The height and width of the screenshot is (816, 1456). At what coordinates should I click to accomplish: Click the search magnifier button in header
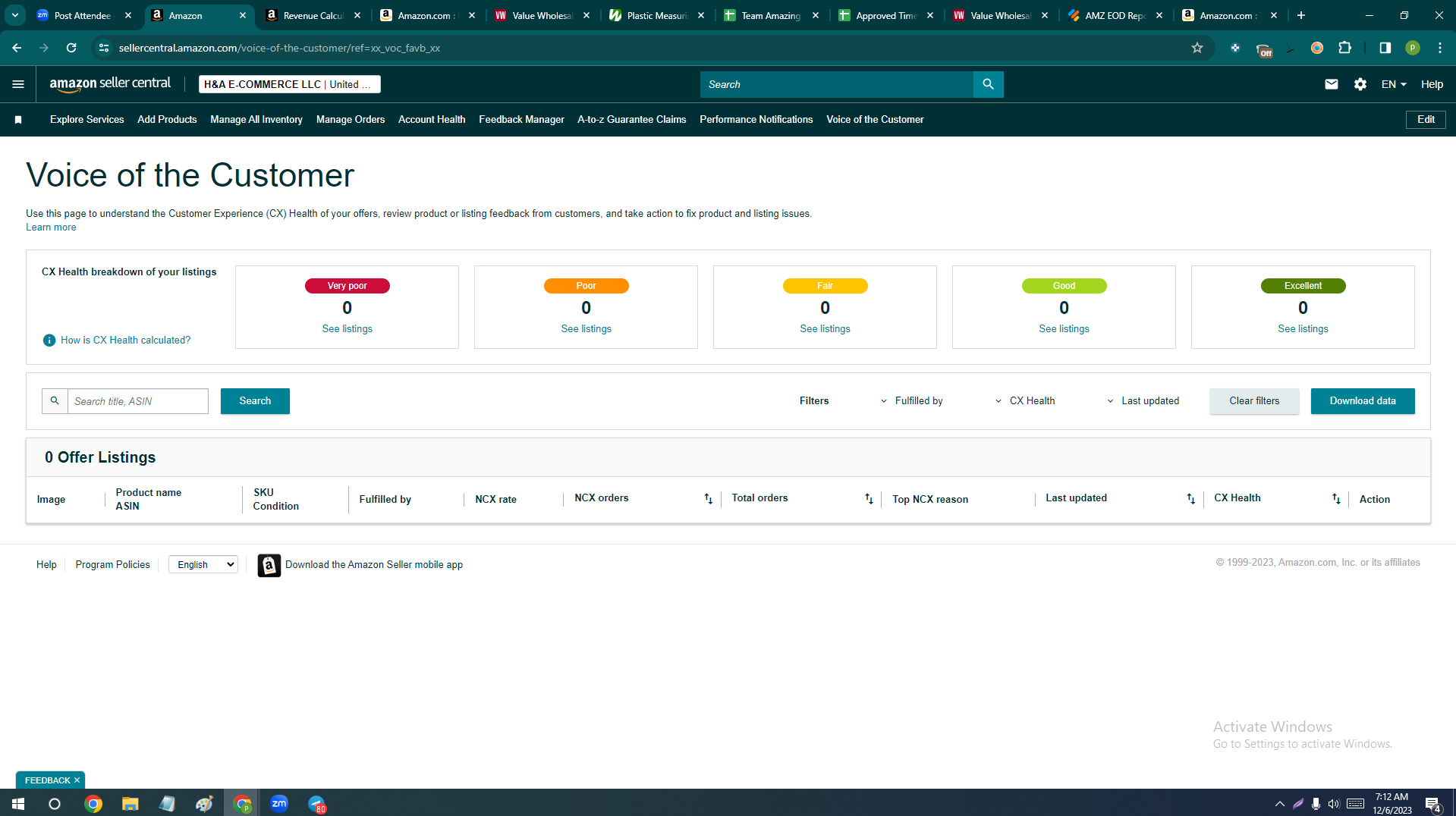tap(988, 84)
